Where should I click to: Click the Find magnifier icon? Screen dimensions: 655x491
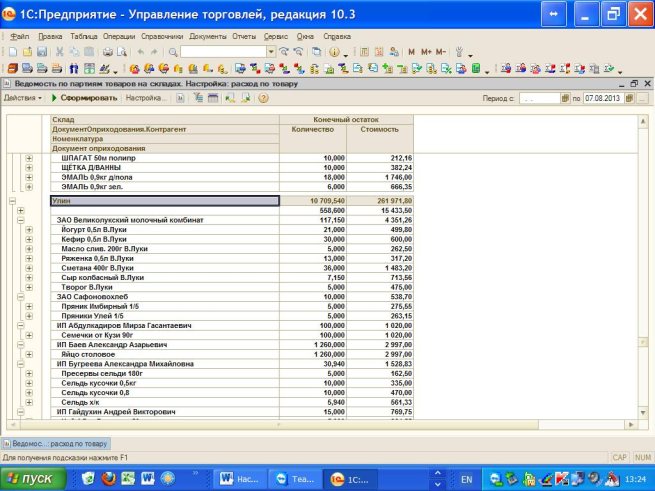[x=173, y=52]
